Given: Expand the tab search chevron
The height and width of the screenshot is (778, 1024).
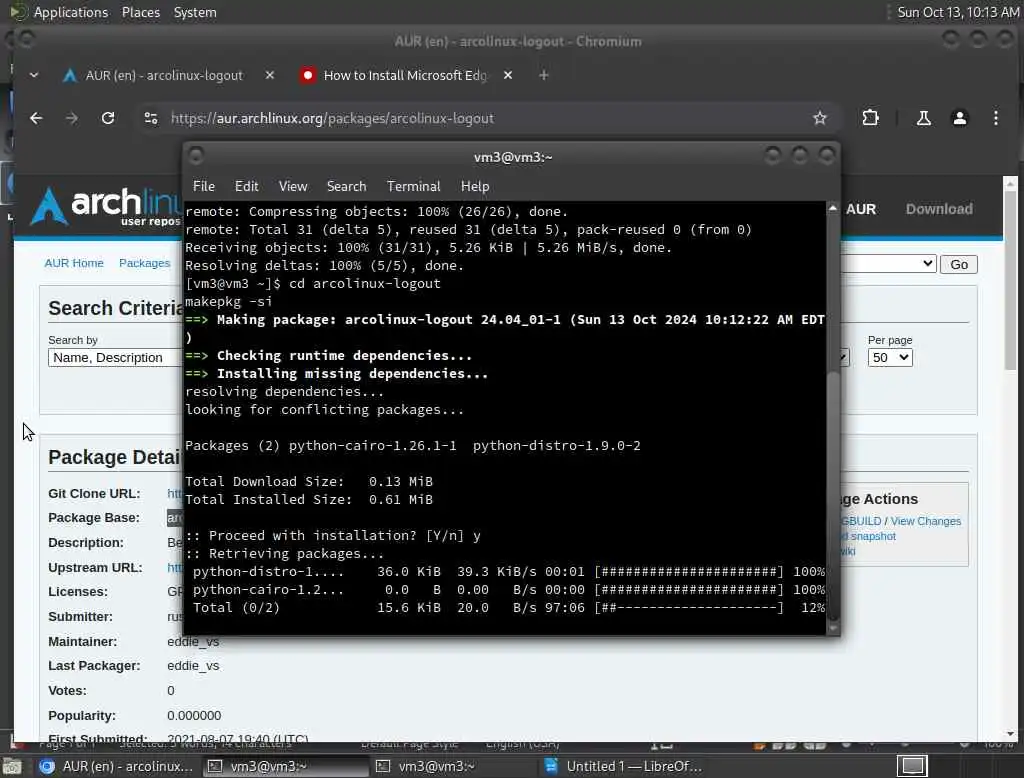Looking at the screenshot, I should pos(34,75).
